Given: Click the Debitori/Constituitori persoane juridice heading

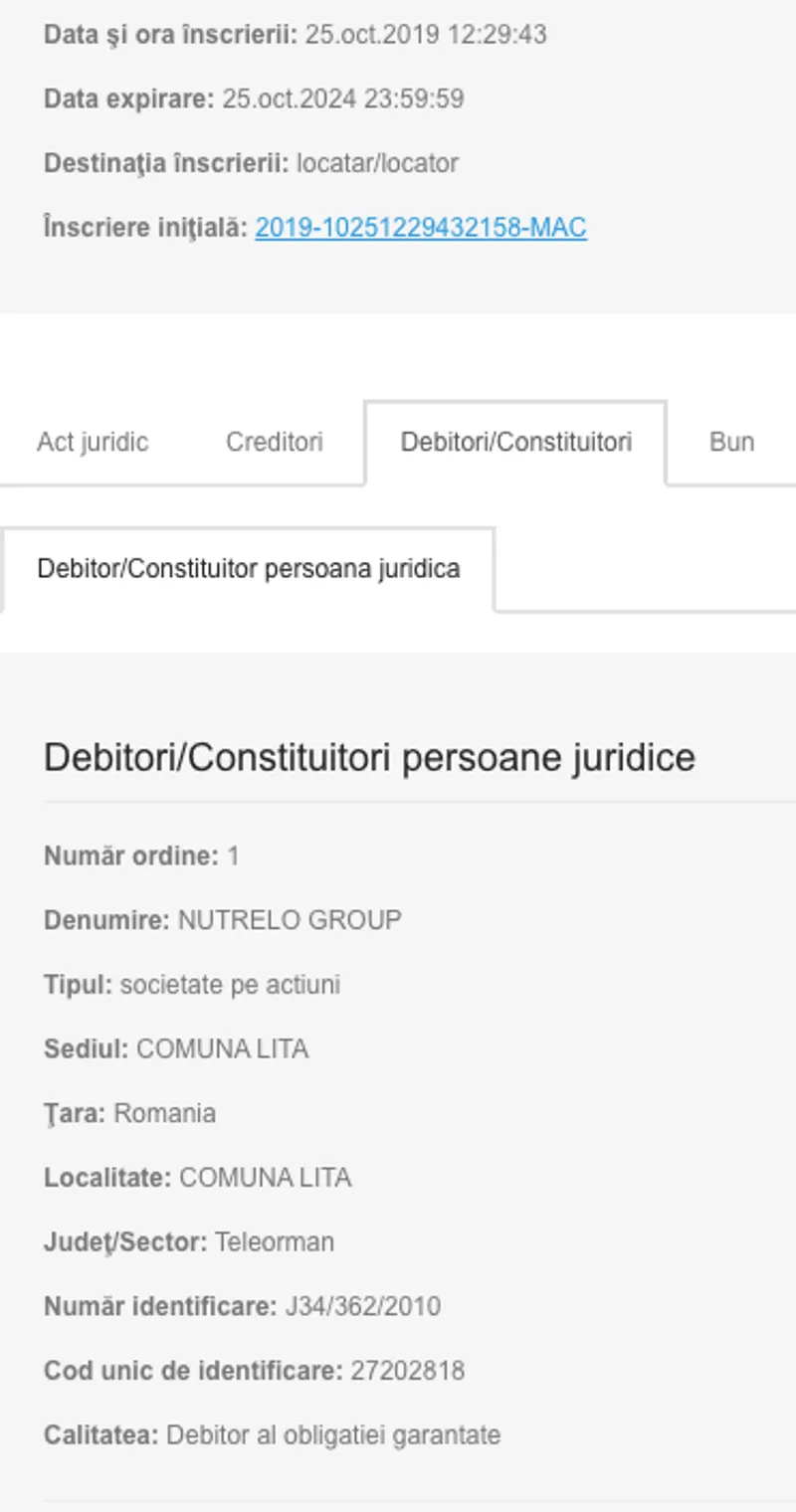Looking at the screenshot, I should [369, 758].
